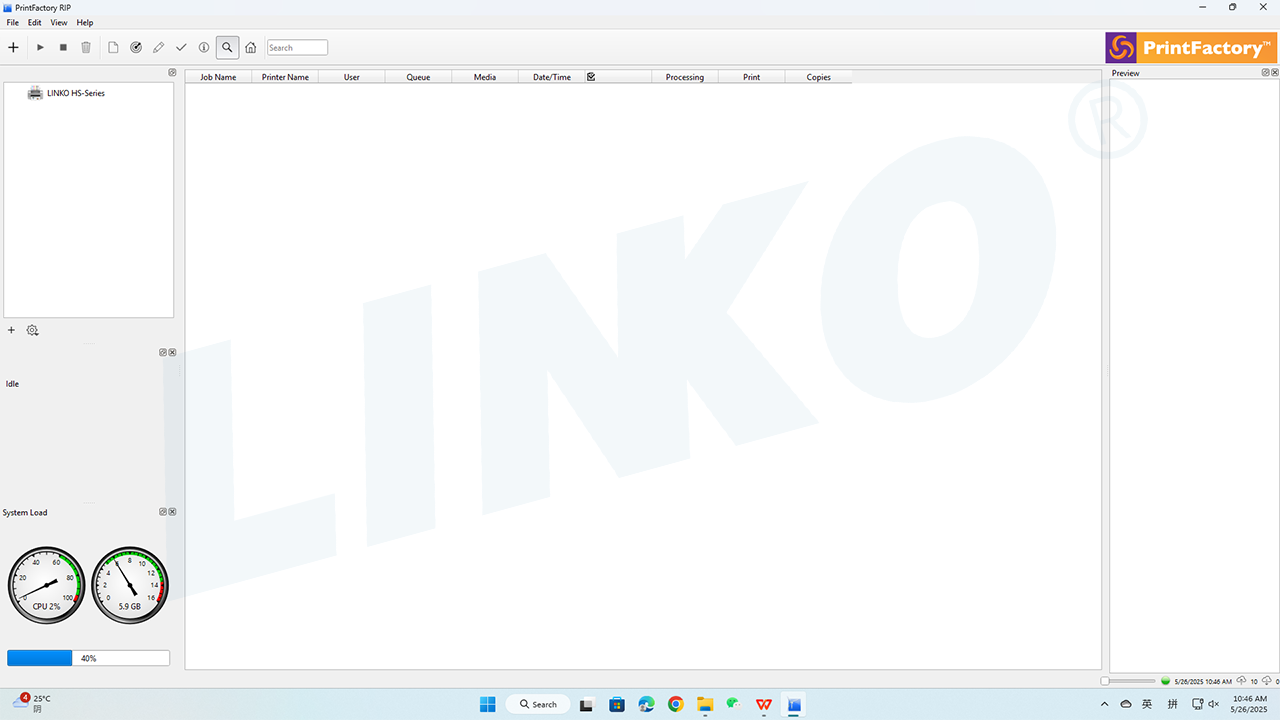
Task: Click the CPU 2% gauge
Action: click(x=46, y=585)
